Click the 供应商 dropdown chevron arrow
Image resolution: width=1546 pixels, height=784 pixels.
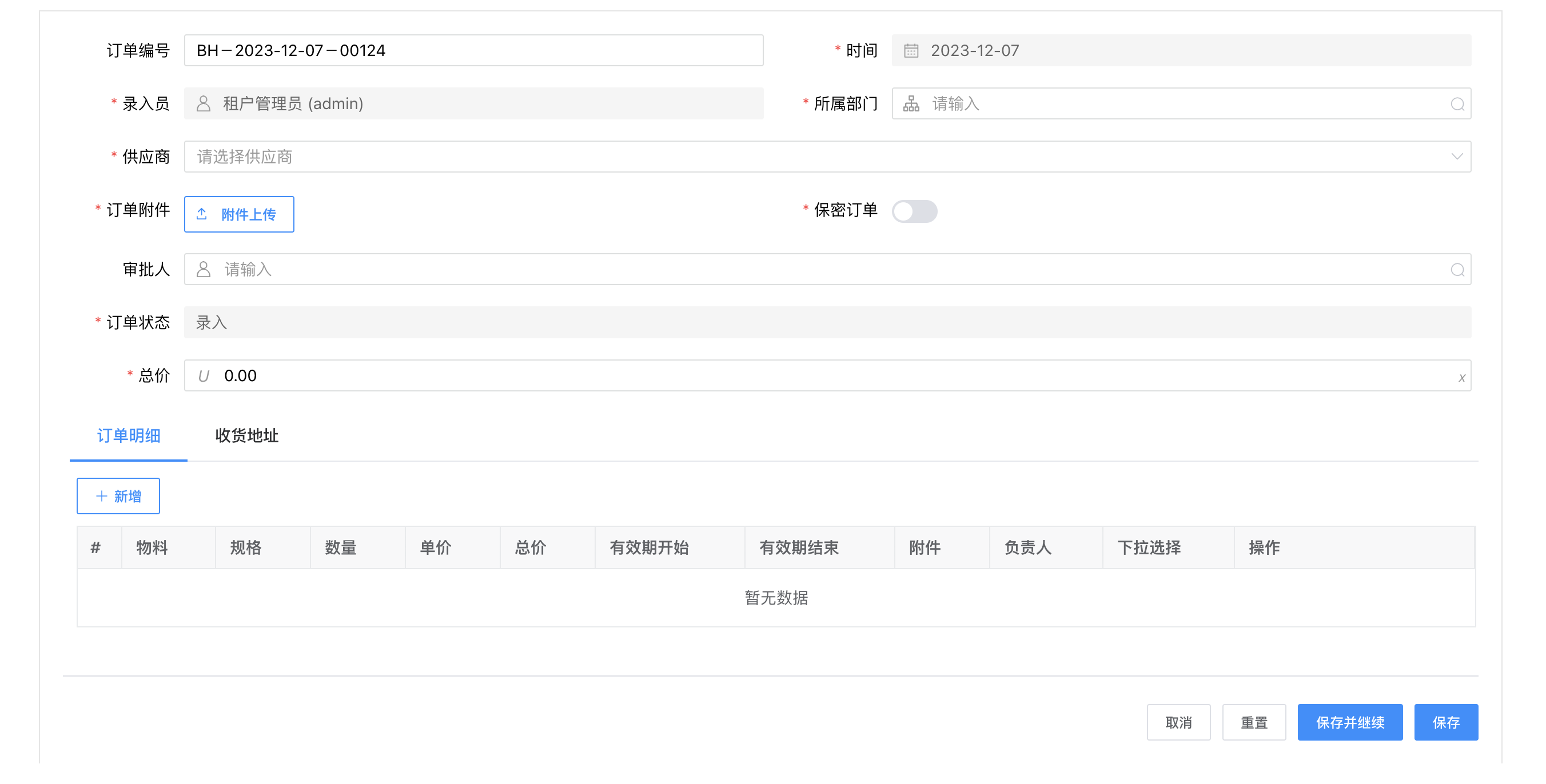click(1457, 157)
